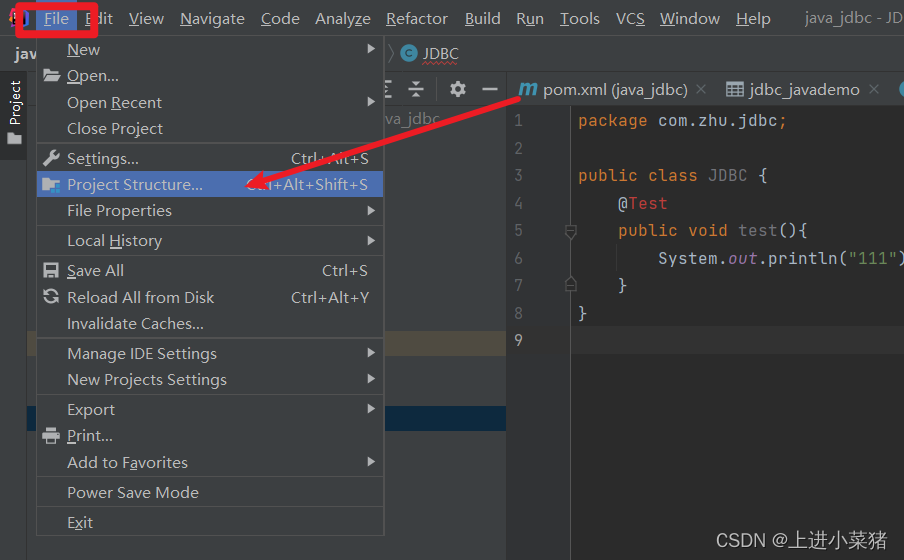Screen dimensions: 904x560
Task: Open Settings... from File menu
Action: pos(210,158)
